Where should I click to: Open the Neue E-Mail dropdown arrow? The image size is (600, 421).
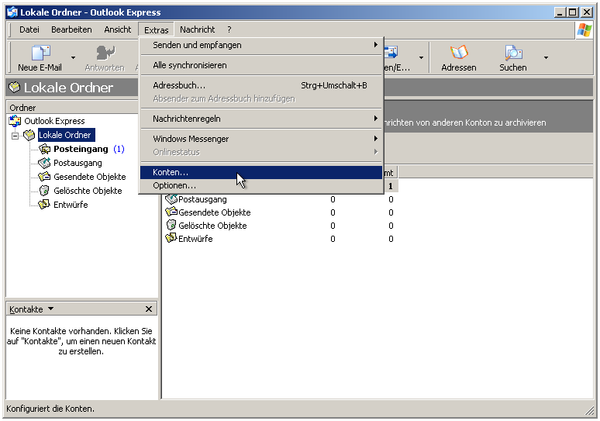click(73, 58)
